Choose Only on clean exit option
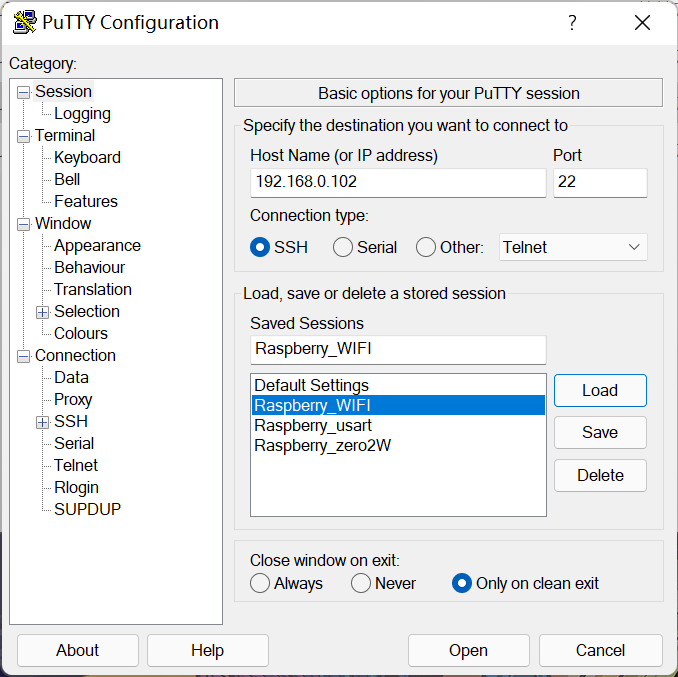This screenshot has width=678, height=677. [462, 583]
